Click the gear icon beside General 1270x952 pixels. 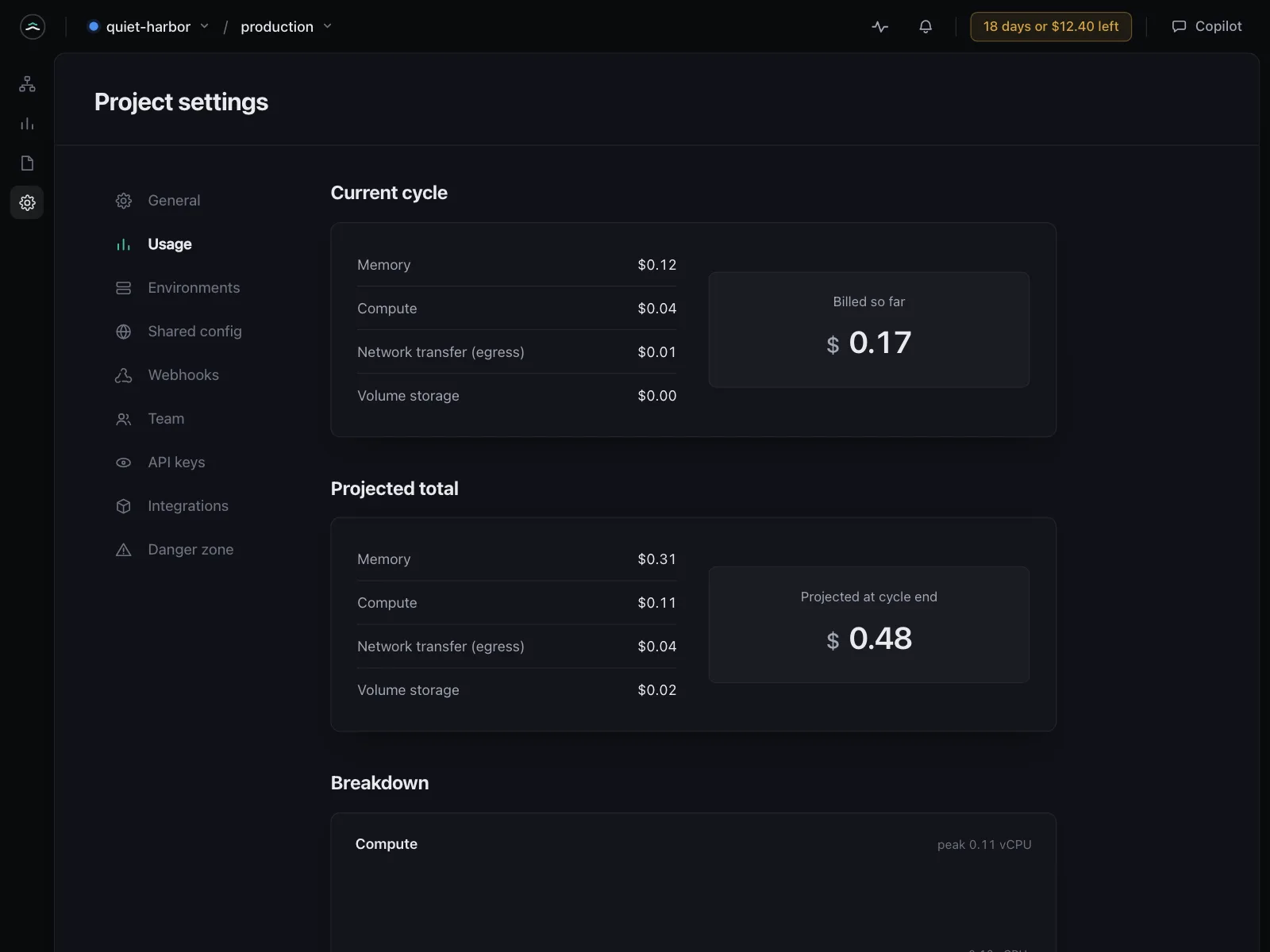(123, 201)
